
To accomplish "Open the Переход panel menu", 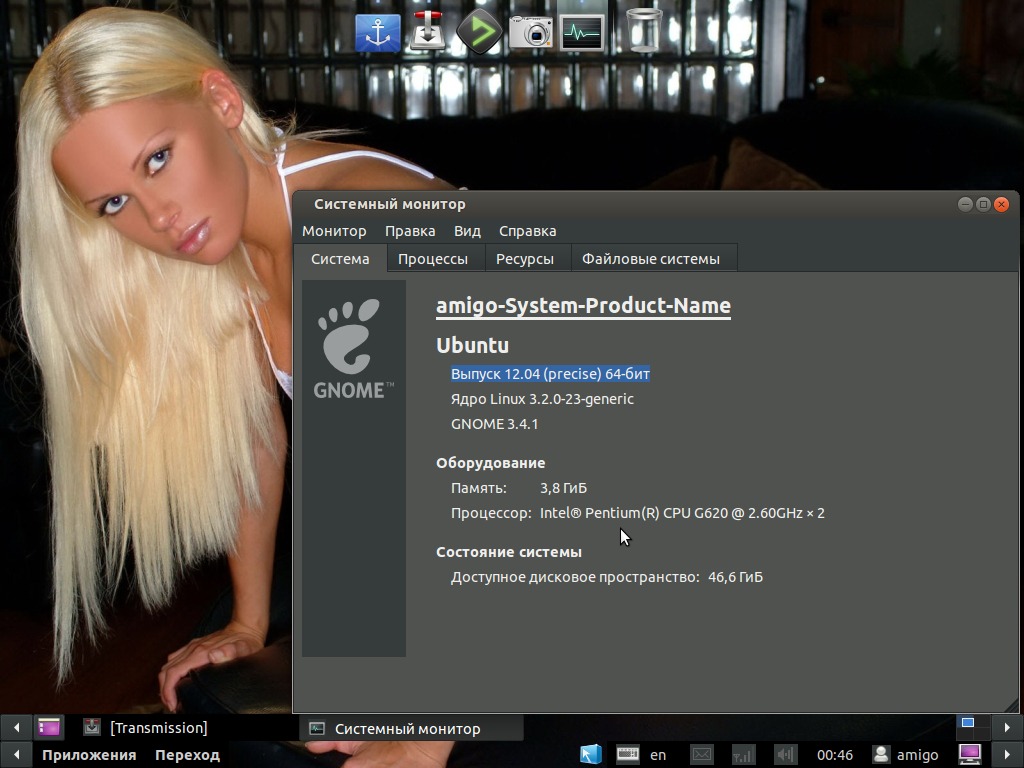I will (x=187, y=755).
